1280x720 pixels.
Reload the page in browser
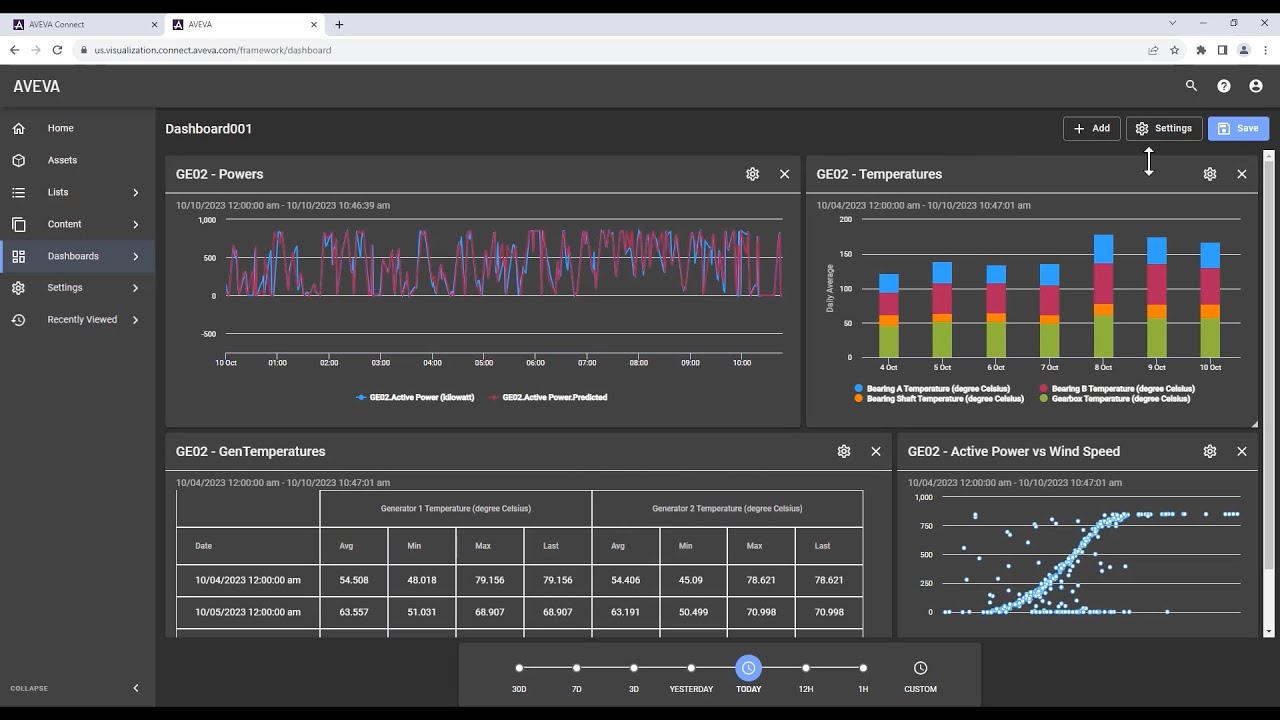click(x=57, y=50)
